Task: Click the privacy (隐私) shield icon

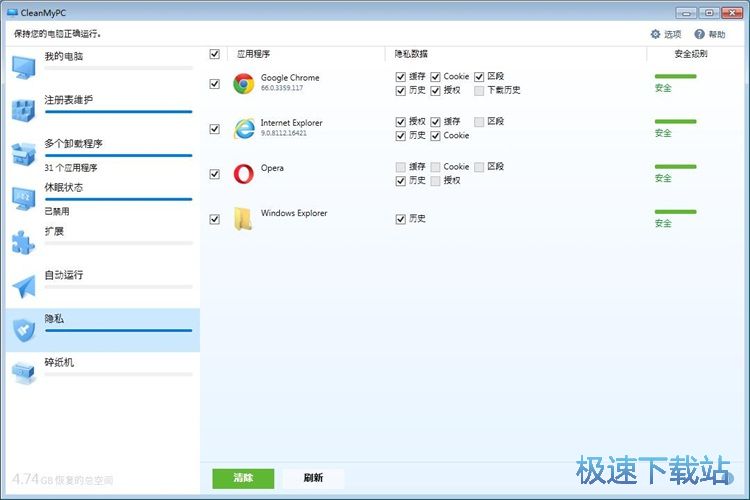Action: point(23,330)
